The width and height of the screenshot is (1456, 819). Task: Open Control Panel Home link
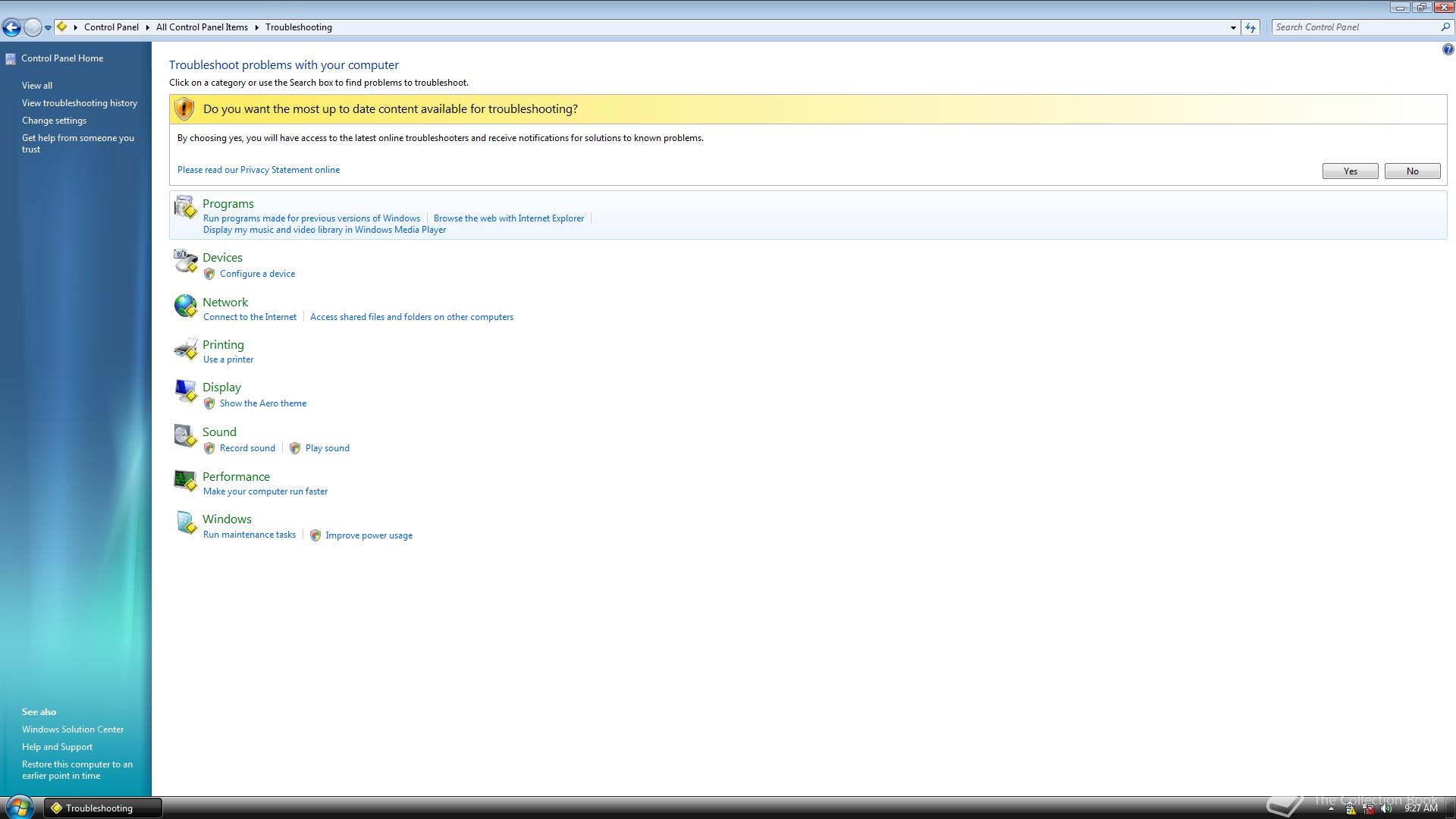(x=62, y=58)
